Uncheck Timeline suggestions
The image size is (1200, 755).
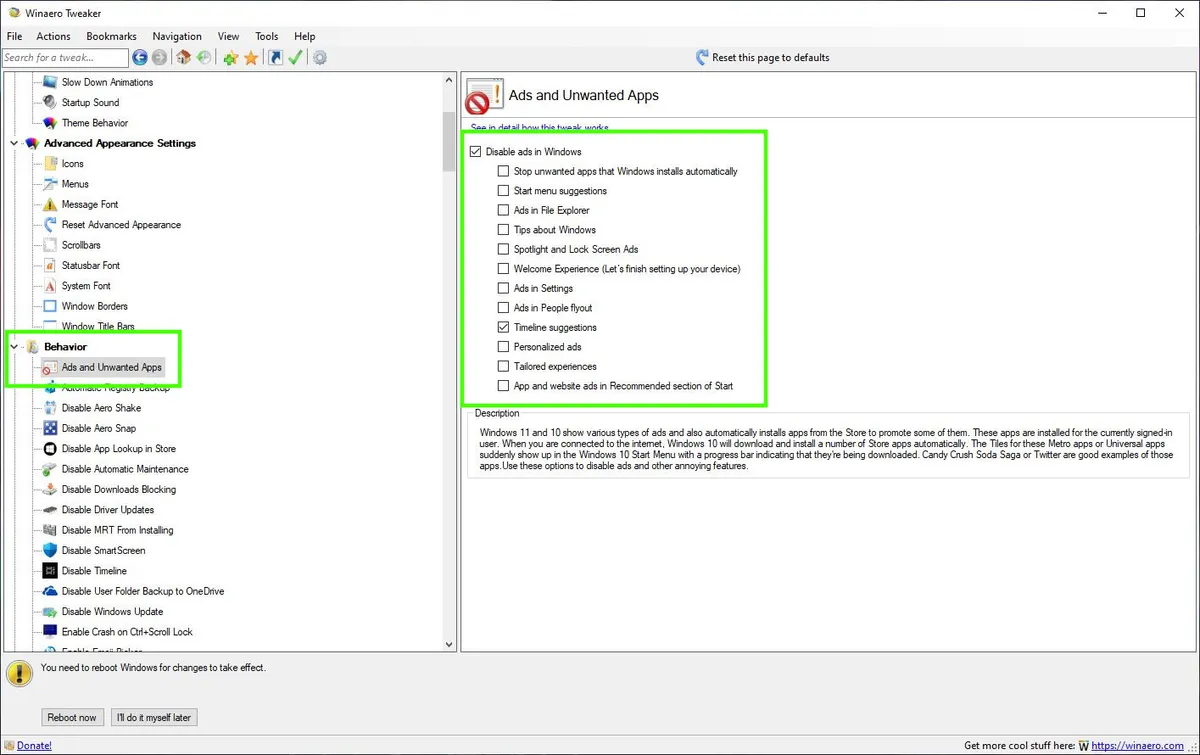point(503,327)
